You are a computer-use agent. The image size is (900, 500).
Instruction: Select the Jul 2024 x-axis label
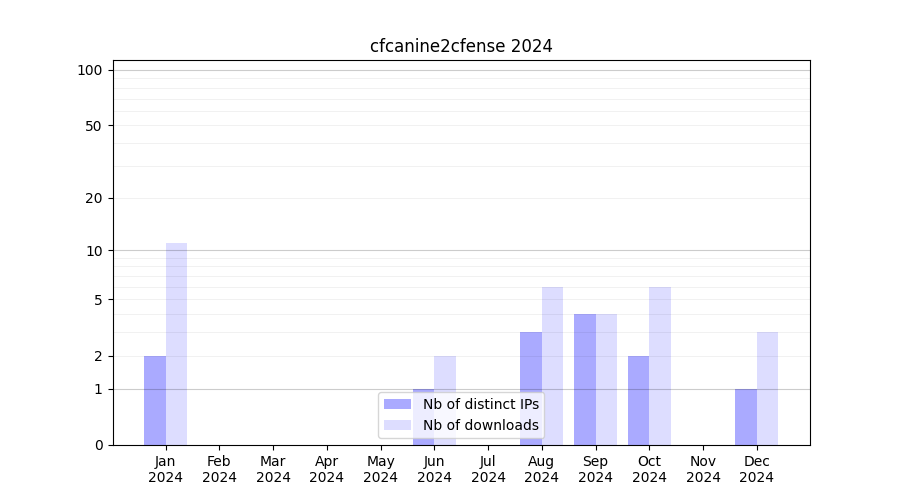[x=488, y=469]
